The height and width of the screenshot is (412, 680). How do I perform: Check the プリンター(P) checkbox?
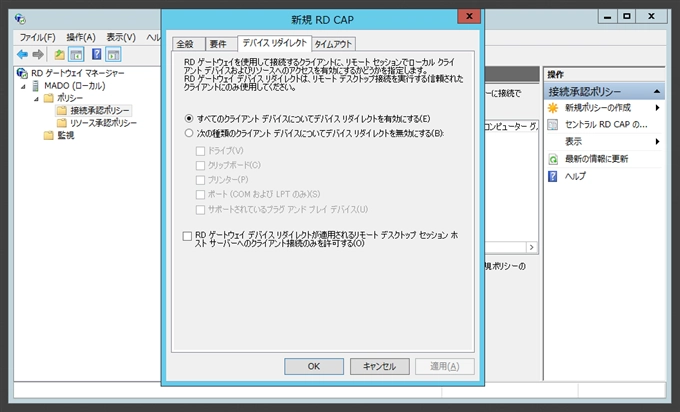tap(200, 180)
